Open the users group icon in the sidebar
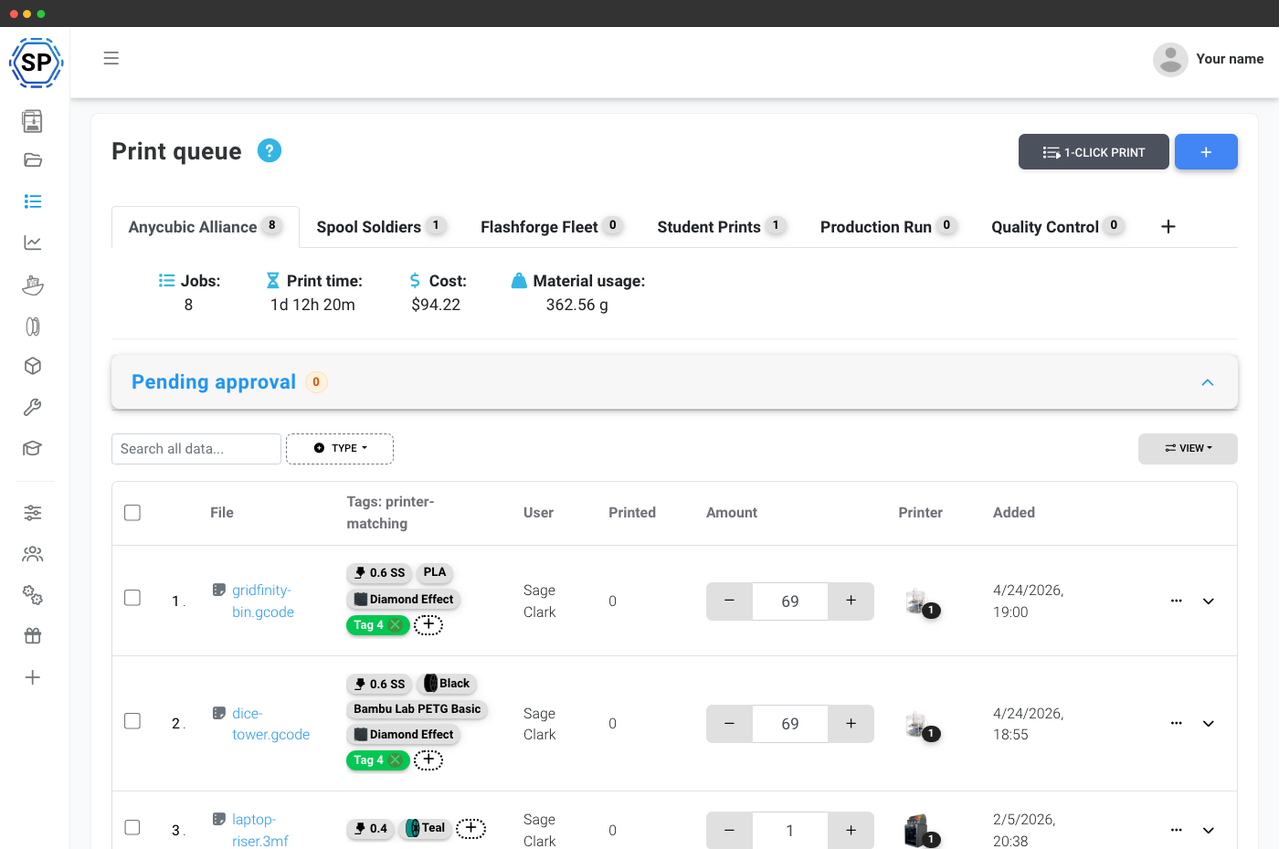Viewport: 1280px width, 849px height. [x=33, y=554]
